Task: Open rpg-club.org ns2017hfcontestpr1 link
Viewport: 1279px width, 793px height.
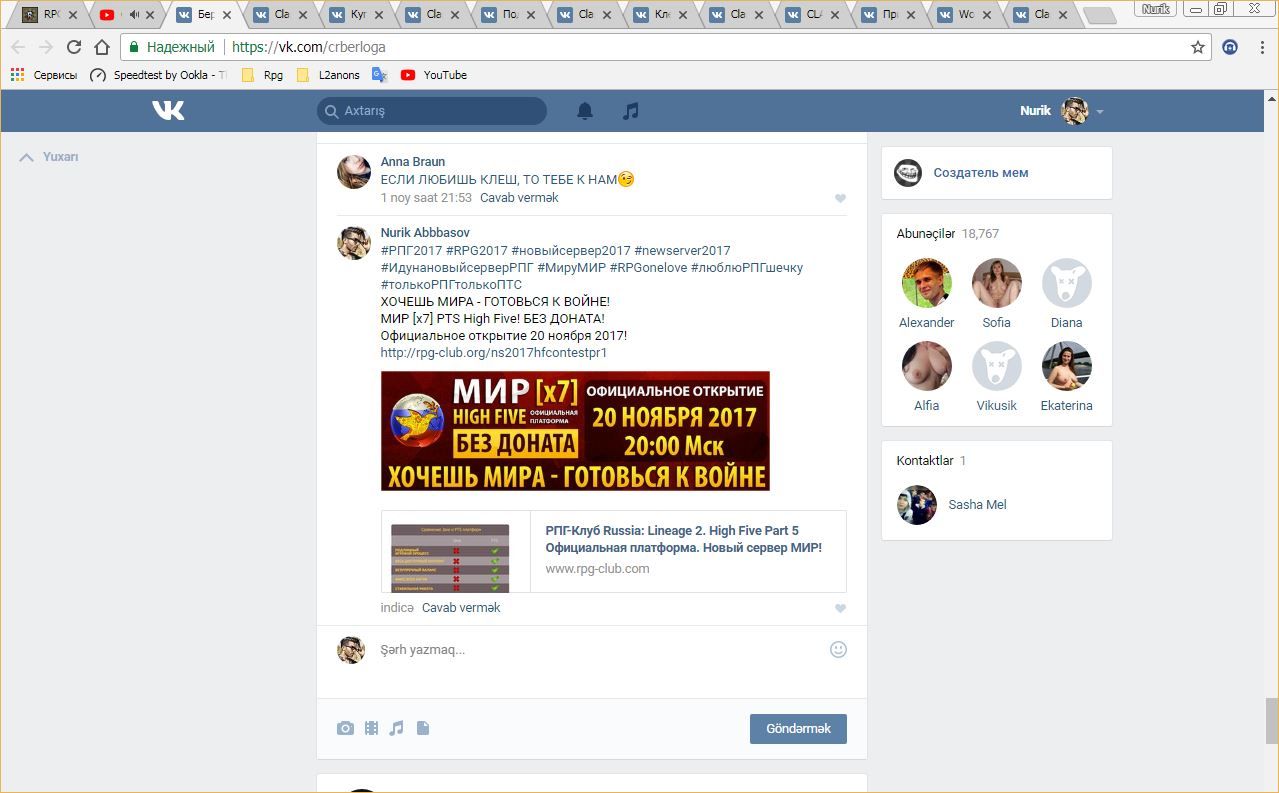Action: pos(494,353)
